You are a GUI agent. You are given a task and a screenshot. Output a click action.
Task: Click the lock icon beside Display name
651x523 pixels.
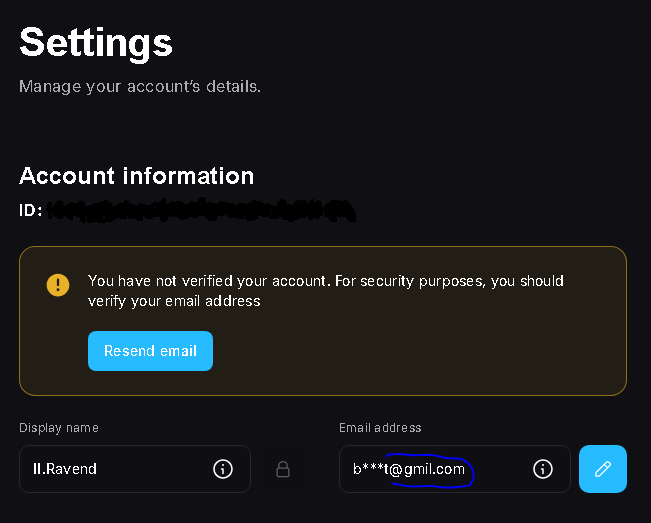click(284, 469)
